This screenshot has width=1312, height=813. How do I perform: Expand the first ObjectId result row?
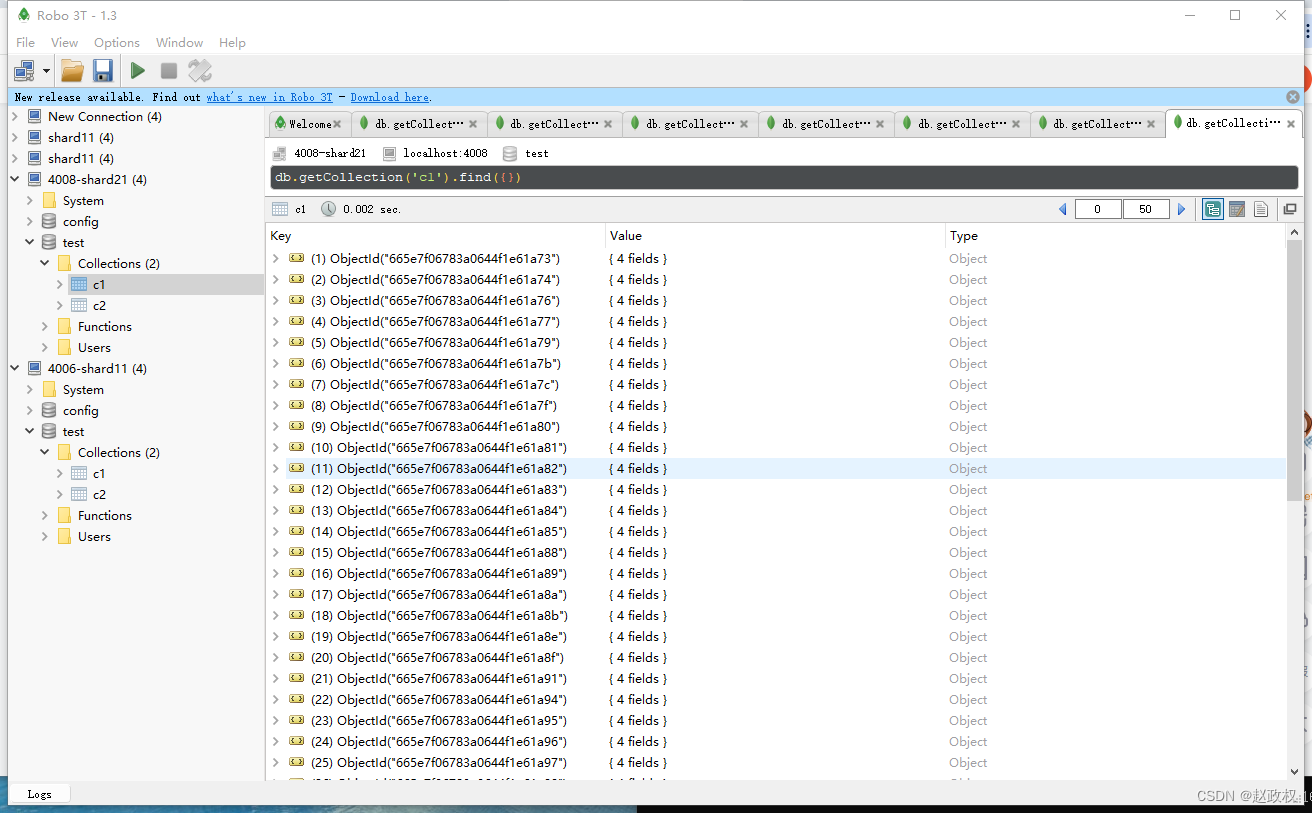coord(275,258)
